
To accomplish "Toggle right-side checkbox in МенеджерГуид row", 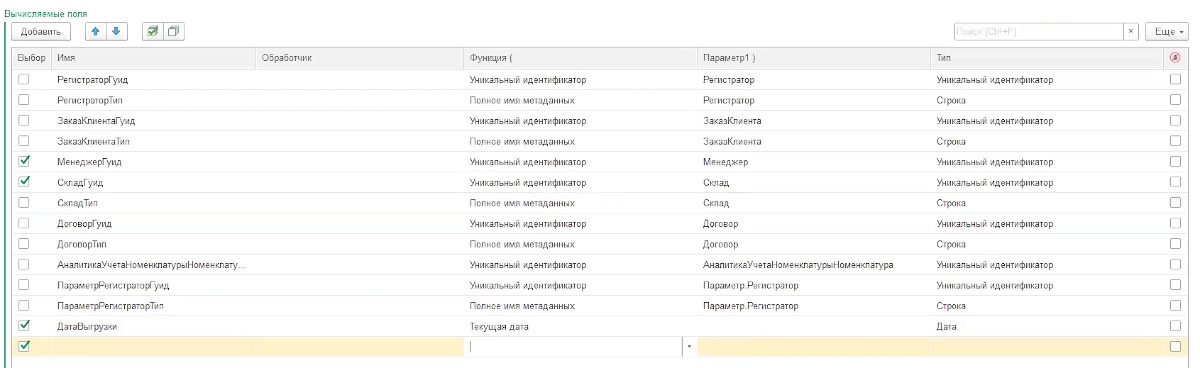I will [x=1175, y=160].
